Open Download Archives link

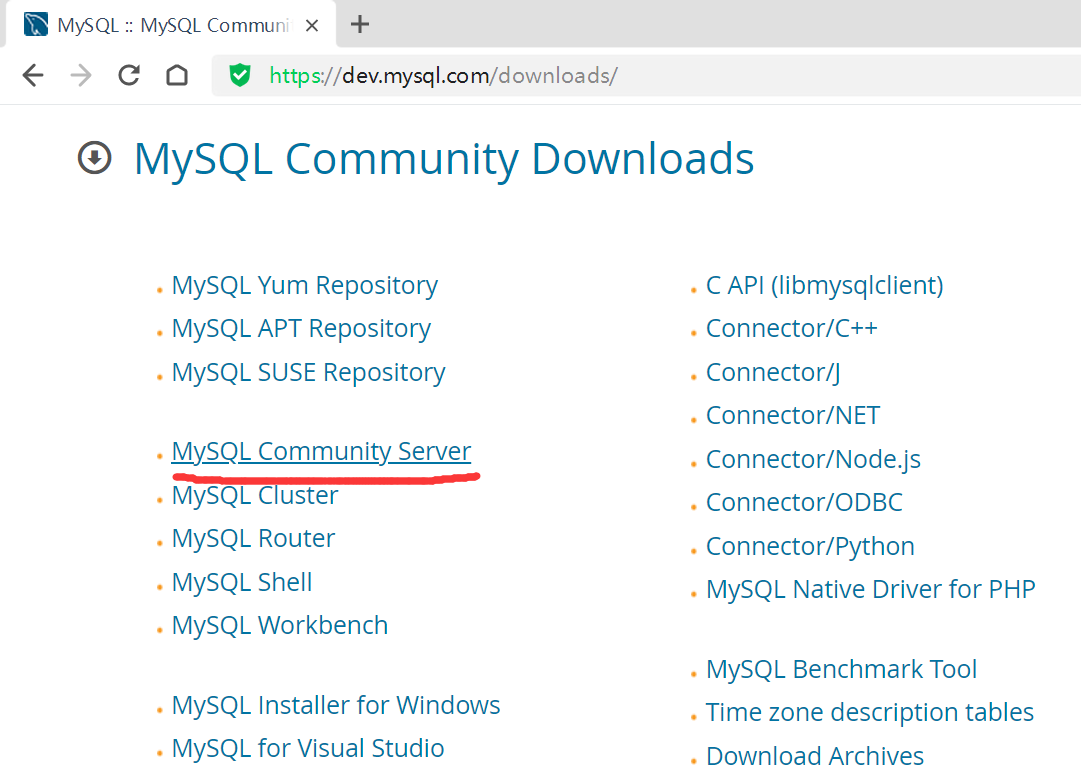click(x=815, y=756)
